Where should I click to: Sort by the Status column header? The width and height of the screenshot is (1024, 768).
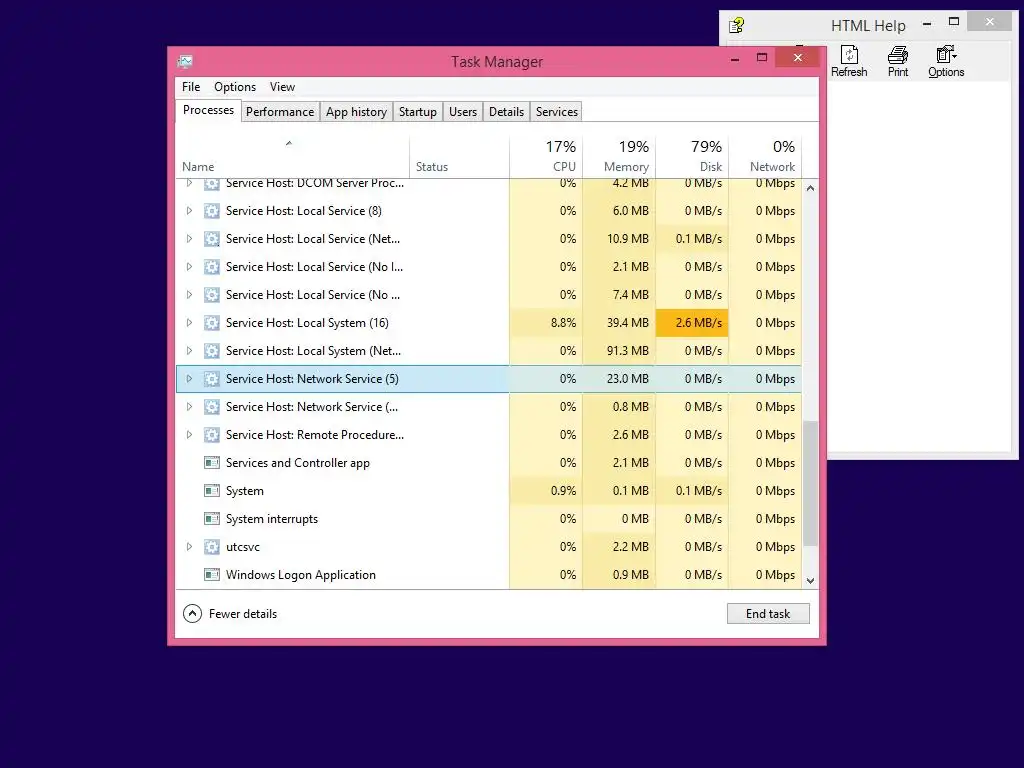460,157
